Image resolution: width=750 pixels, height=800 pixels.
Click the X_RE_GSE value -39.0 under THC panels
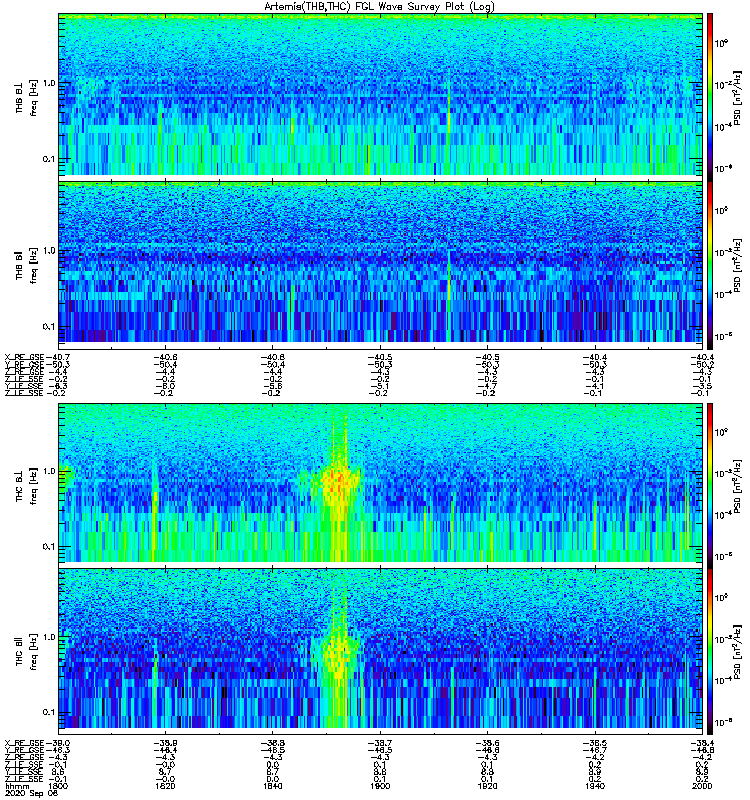[58, 743]
